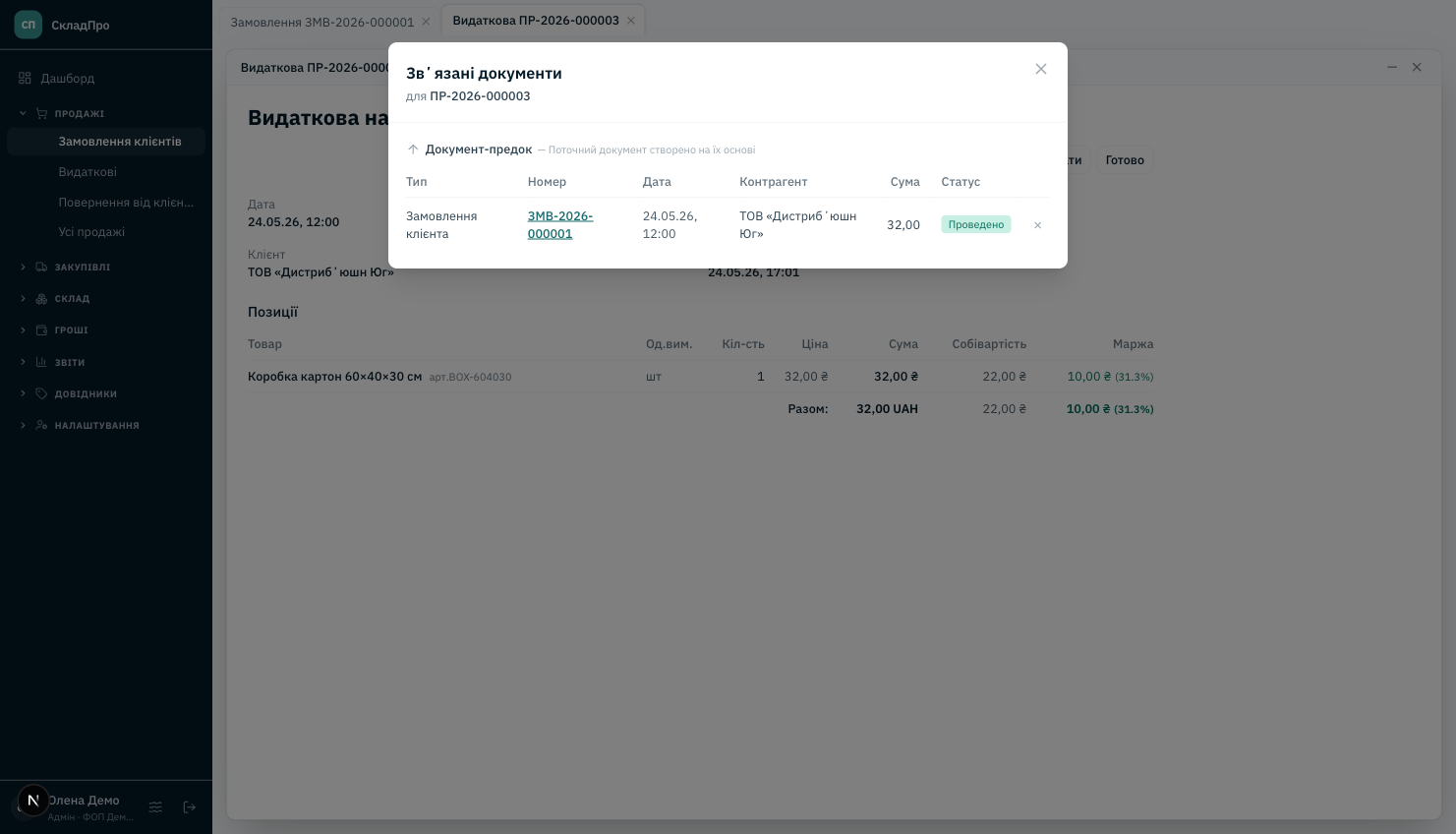Viewport: 1456px width, 834px height.
Task: Close the Видаткова ПР-2026-000003 tab
Action: click(x=631, y=21)
